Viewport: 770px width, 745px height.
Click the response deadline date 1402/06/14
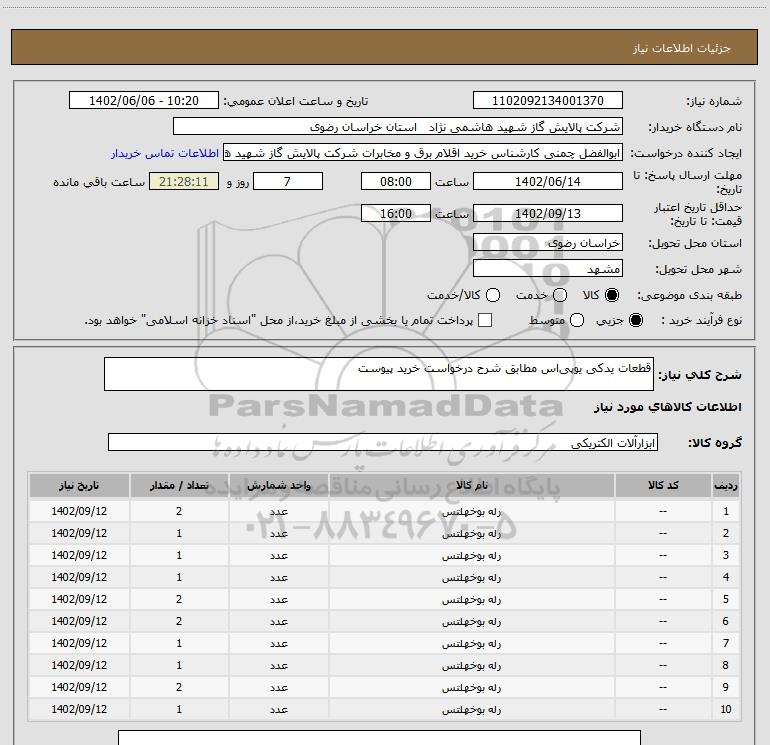[x=547, y=182]
